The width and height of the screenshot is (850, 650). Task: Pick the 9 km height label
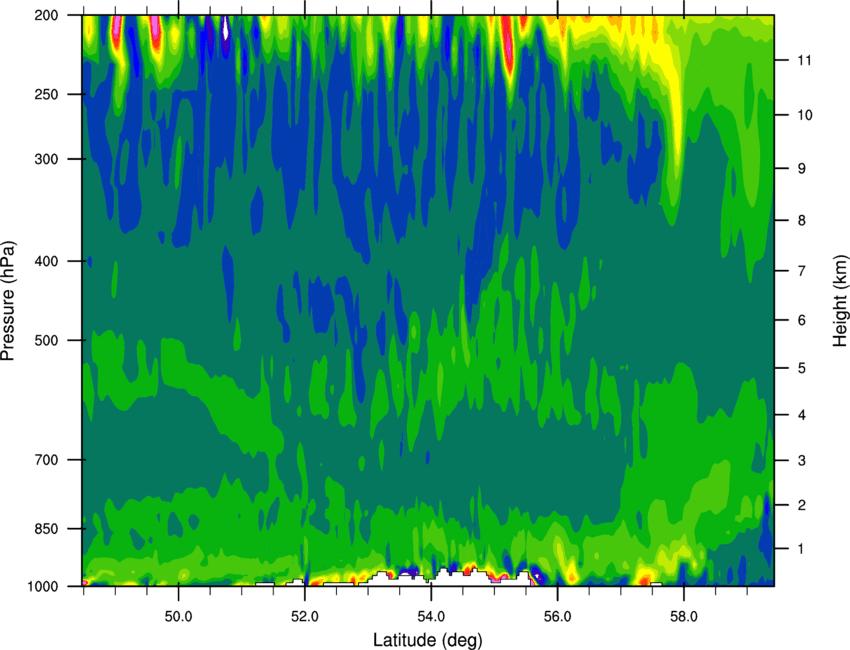[801, 169]
